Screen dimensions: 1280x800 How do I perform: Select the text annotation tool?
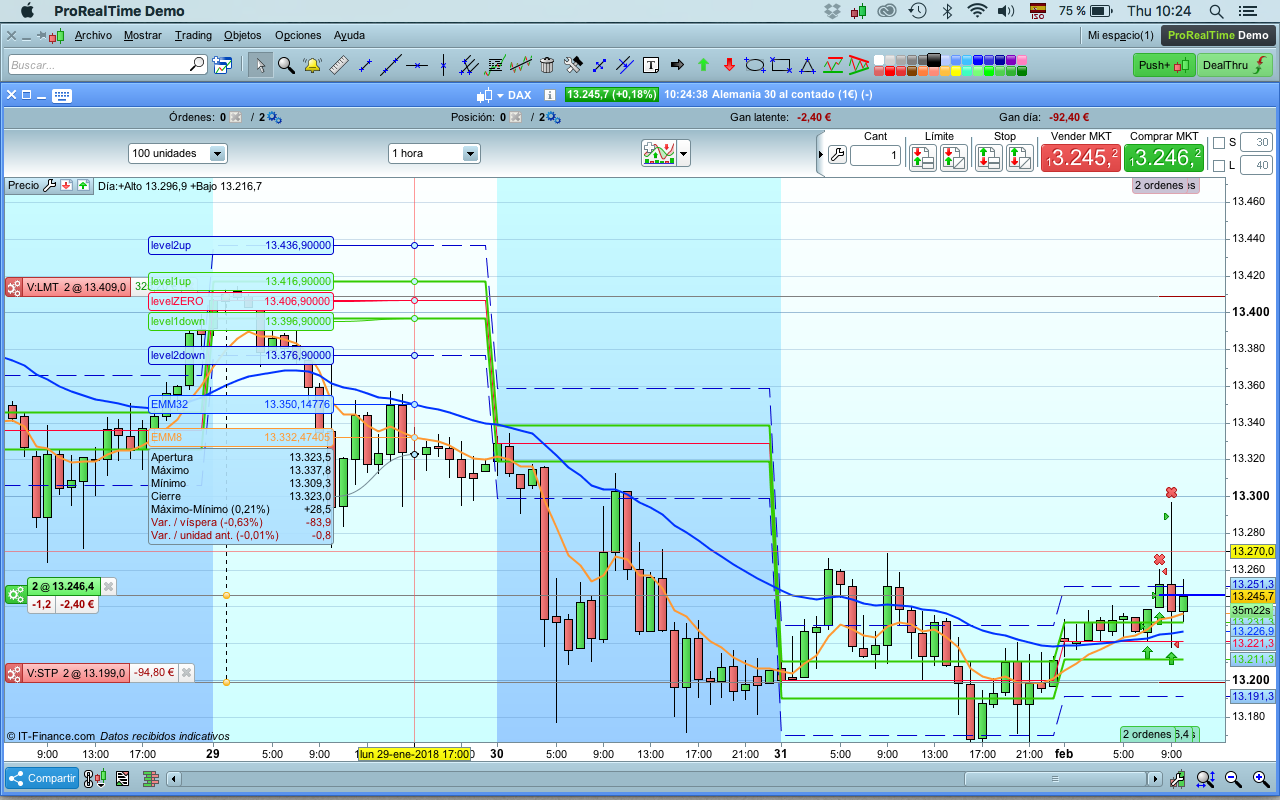(x=651, y=65)
